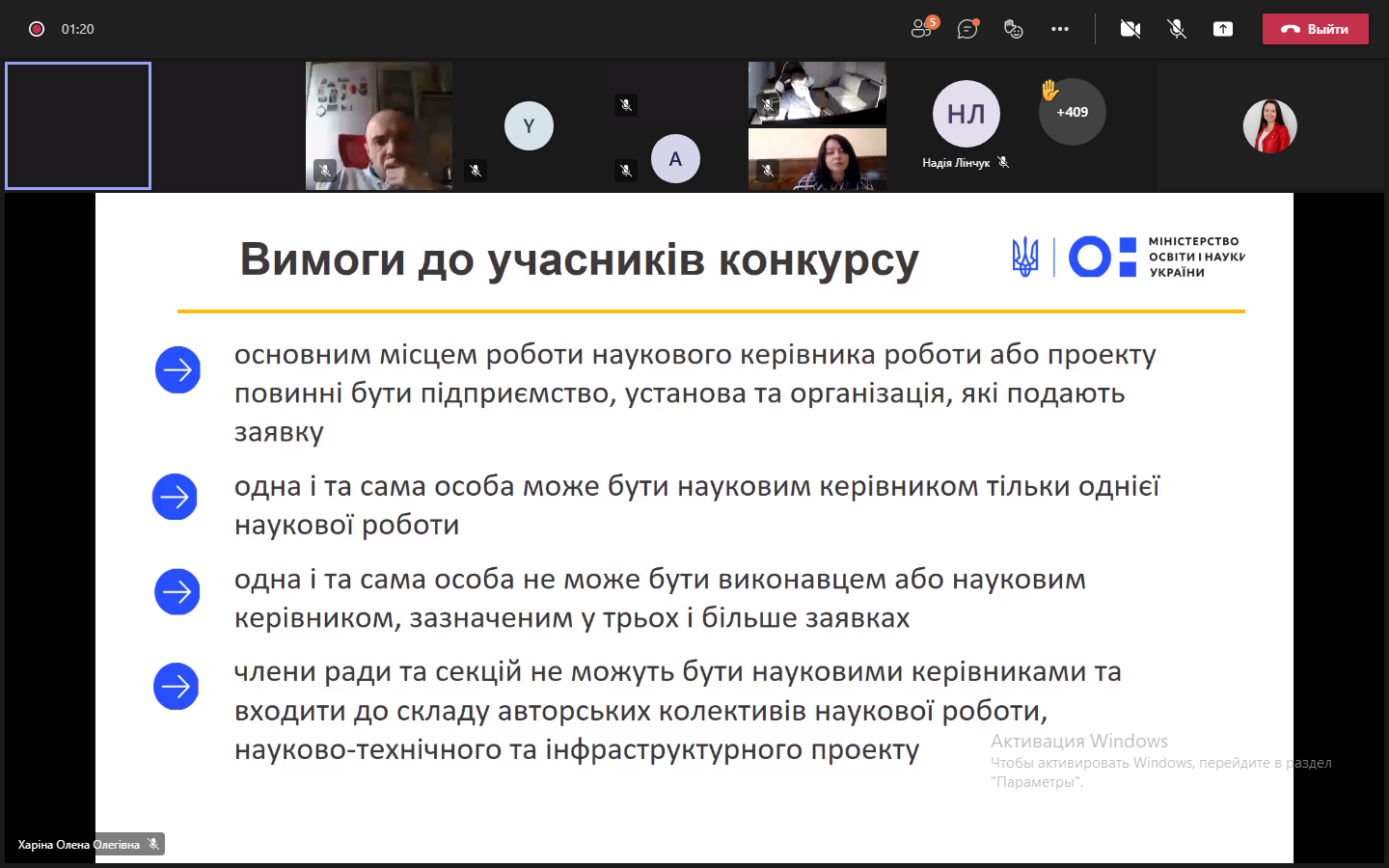The image size is (1389, 868).
Task: Select the highlighted empty participant tile
Action: (x=78, y=125)
